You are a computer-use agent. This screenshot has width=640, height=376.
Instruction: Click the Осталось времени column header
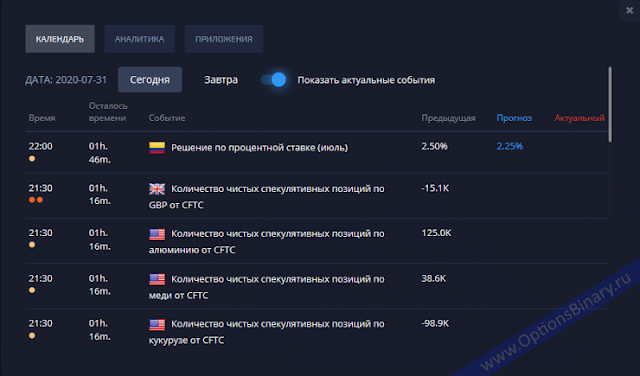click(108, 112)
